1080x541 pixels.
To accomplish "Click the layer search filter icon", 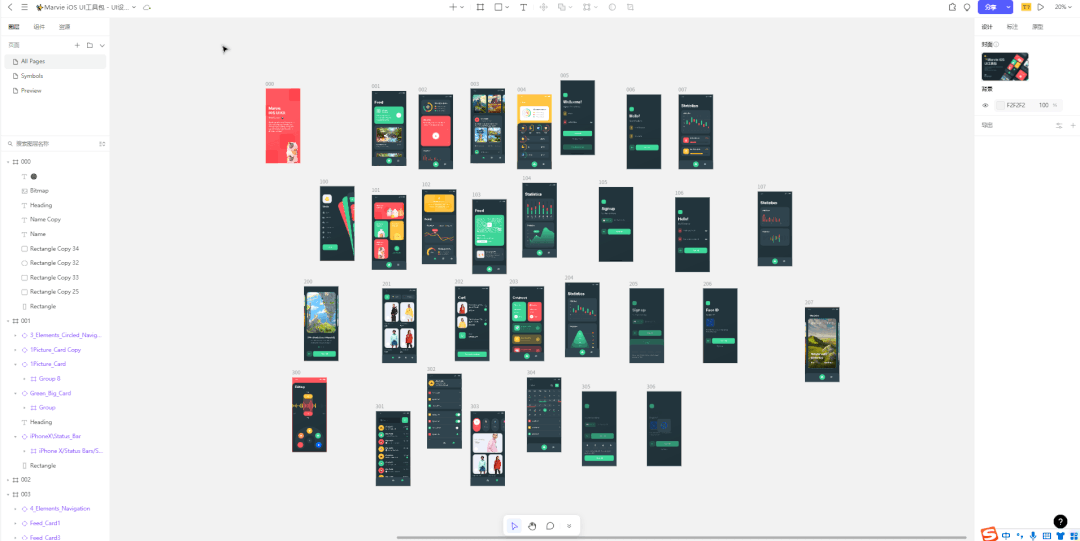I will (102, 144).
